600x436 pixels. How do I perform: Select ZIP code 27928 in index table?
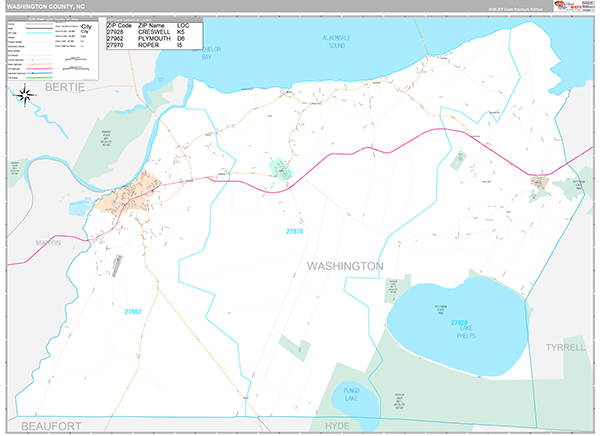115,32
